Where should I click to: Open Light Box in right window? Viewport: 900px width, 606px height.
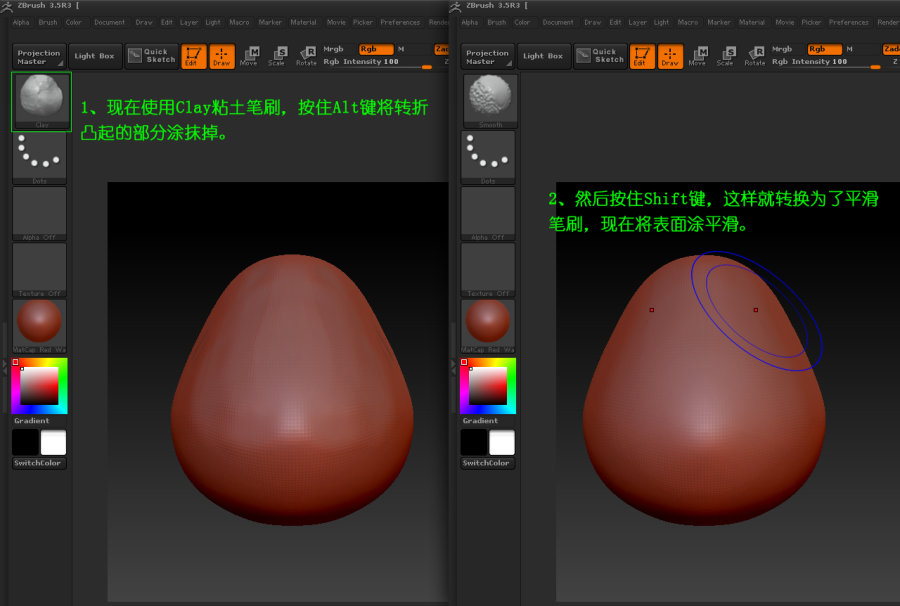[543, 56]
